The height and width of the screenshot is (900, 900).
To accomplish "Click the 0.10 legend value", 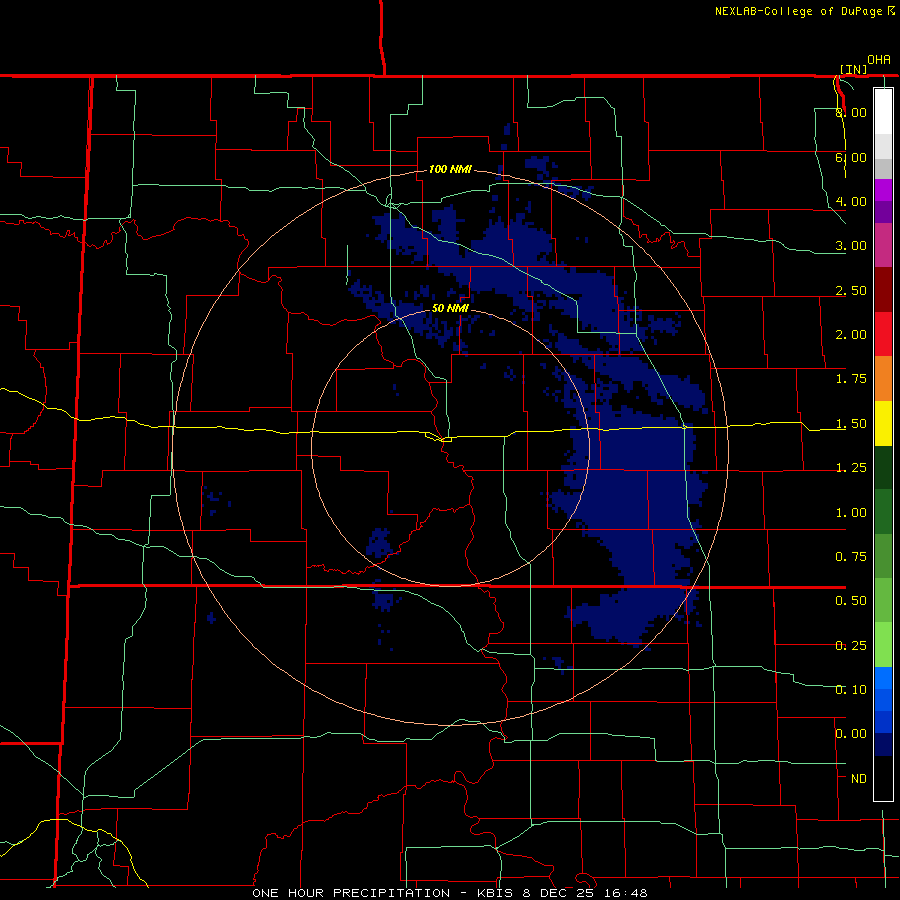I will [x=851, y=689].
